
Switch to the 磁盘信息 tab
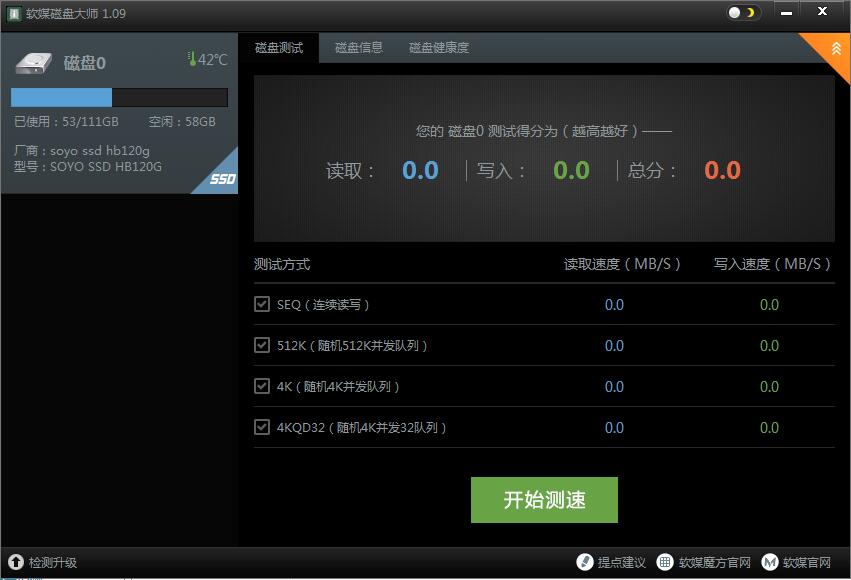tap(358, 47)
